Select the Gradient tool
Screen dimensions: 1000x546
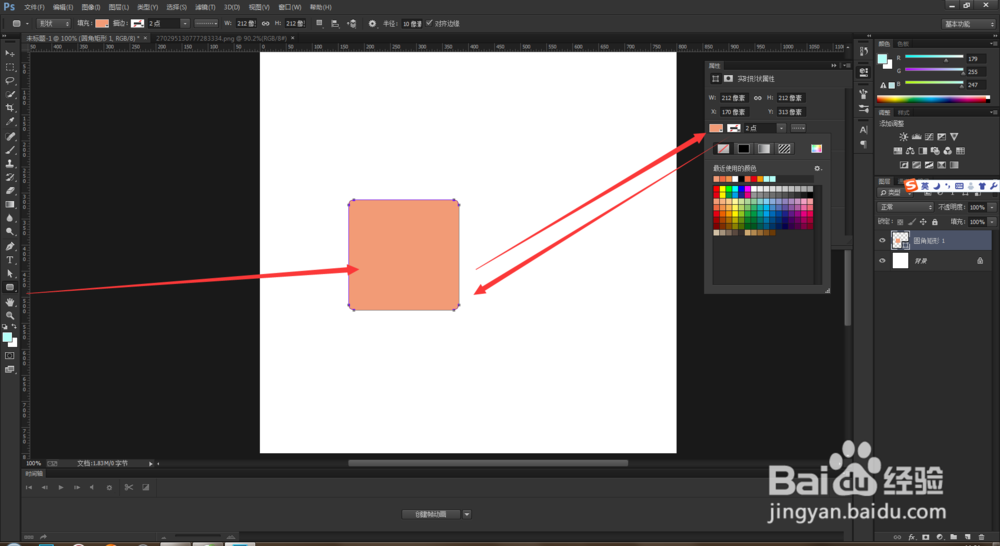(x=10, y=205)
